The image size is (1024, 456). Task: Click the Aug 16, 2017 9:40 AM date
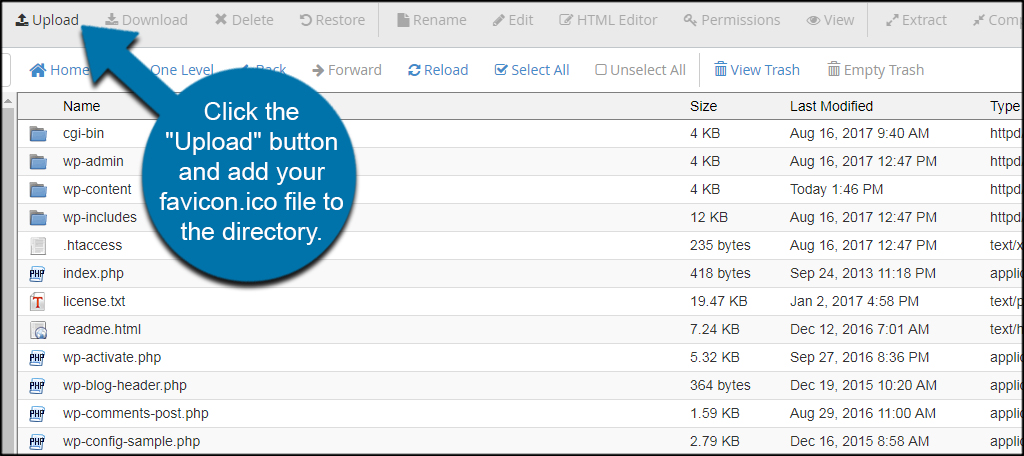tap(859, 133)
